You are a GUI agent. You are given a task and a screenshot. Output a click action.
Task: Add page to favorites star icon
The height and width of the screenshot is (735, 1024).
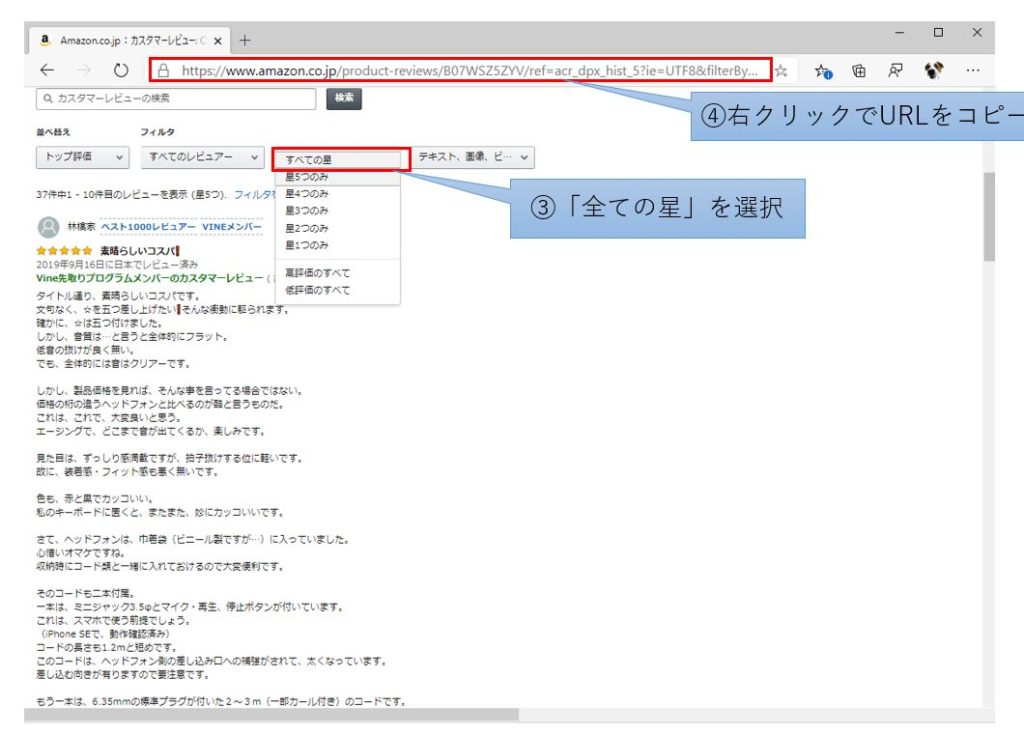[x=781, y=71]
